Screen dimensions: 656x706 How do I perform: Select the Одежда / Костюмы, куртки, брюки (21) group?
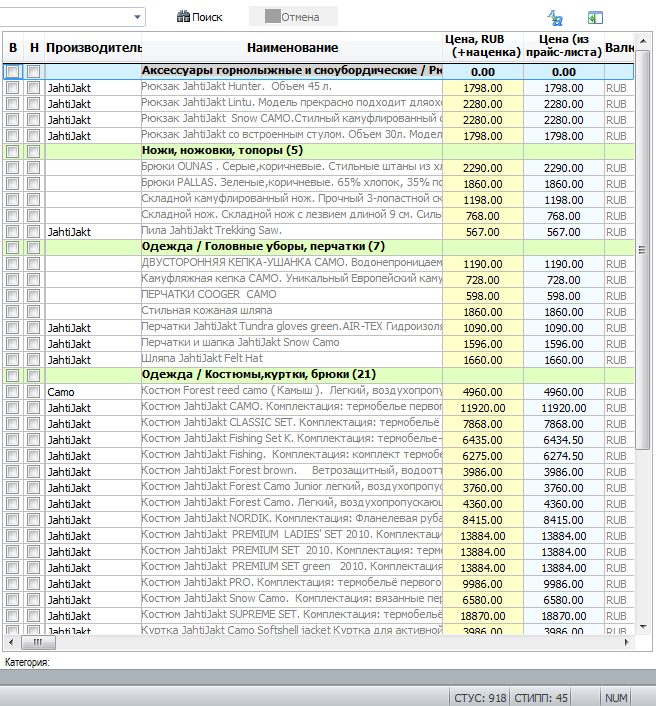pyautogui.click(x=318, y=375)
